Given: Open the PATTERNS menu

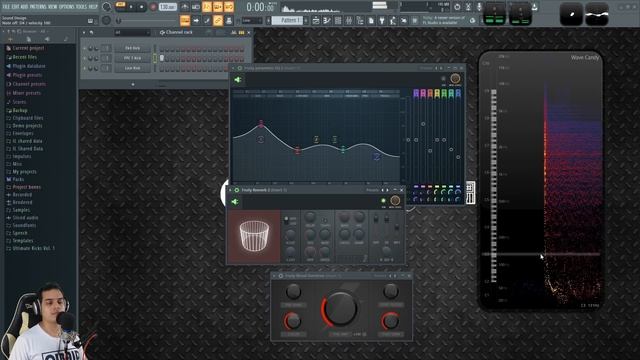Looking at the screenshot, I should (39, 7).
